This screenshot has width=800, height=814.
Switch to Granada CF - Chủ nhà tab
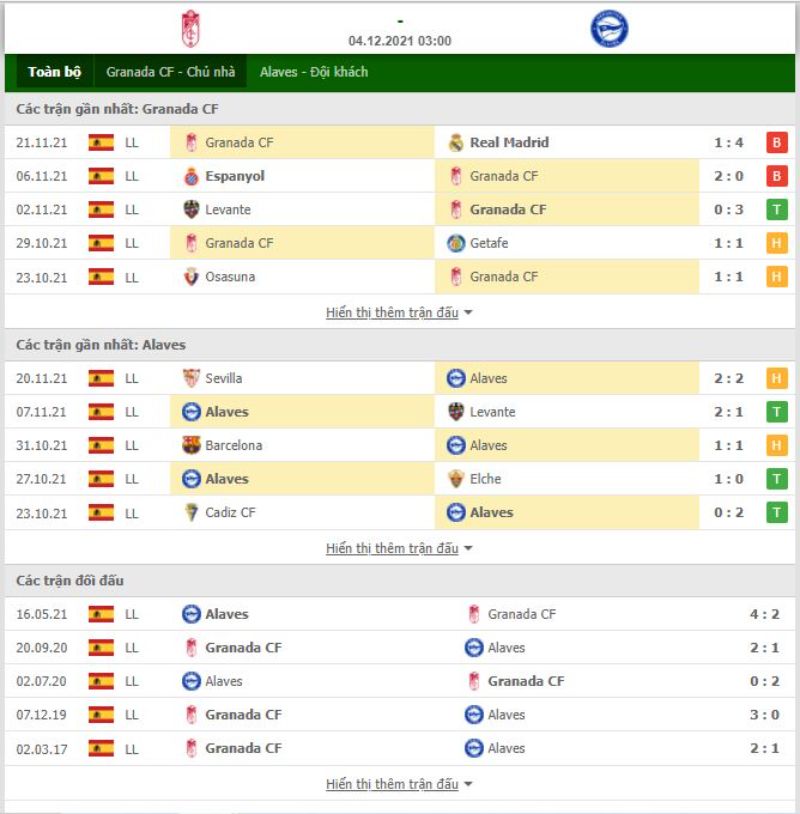click(x=170, y=72)
